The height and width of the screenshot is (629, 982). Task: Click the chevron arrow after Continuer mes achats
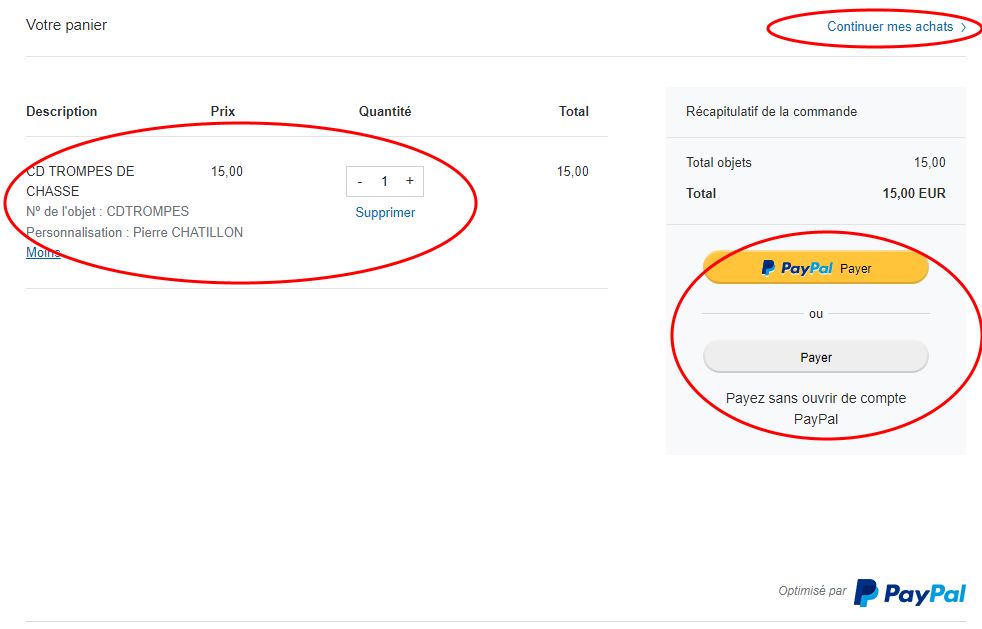click(x=963, y=27)
